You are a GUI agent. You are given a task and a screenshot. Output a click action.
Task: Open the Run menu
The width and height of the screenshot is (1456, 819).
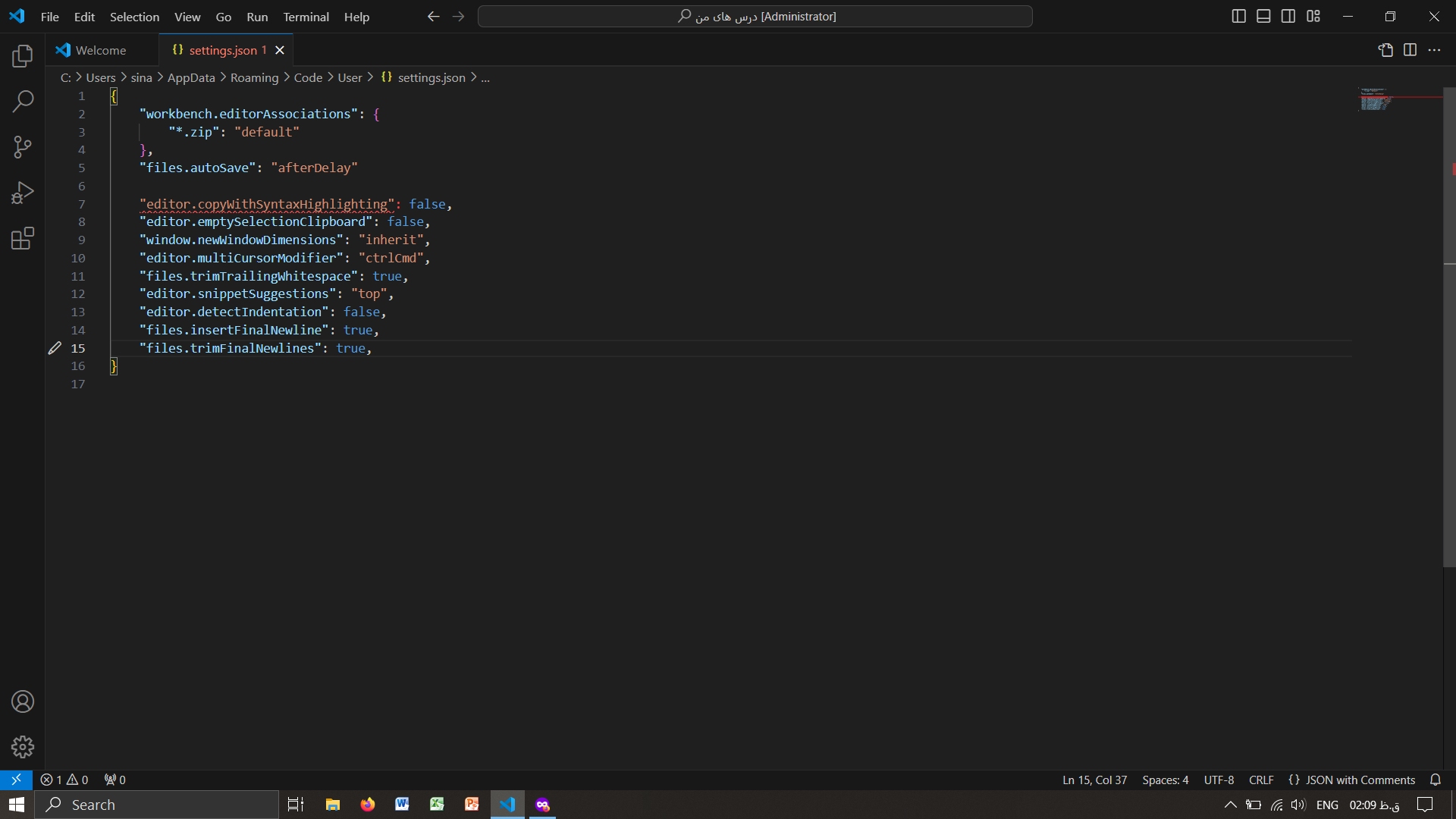pos(257,17)
